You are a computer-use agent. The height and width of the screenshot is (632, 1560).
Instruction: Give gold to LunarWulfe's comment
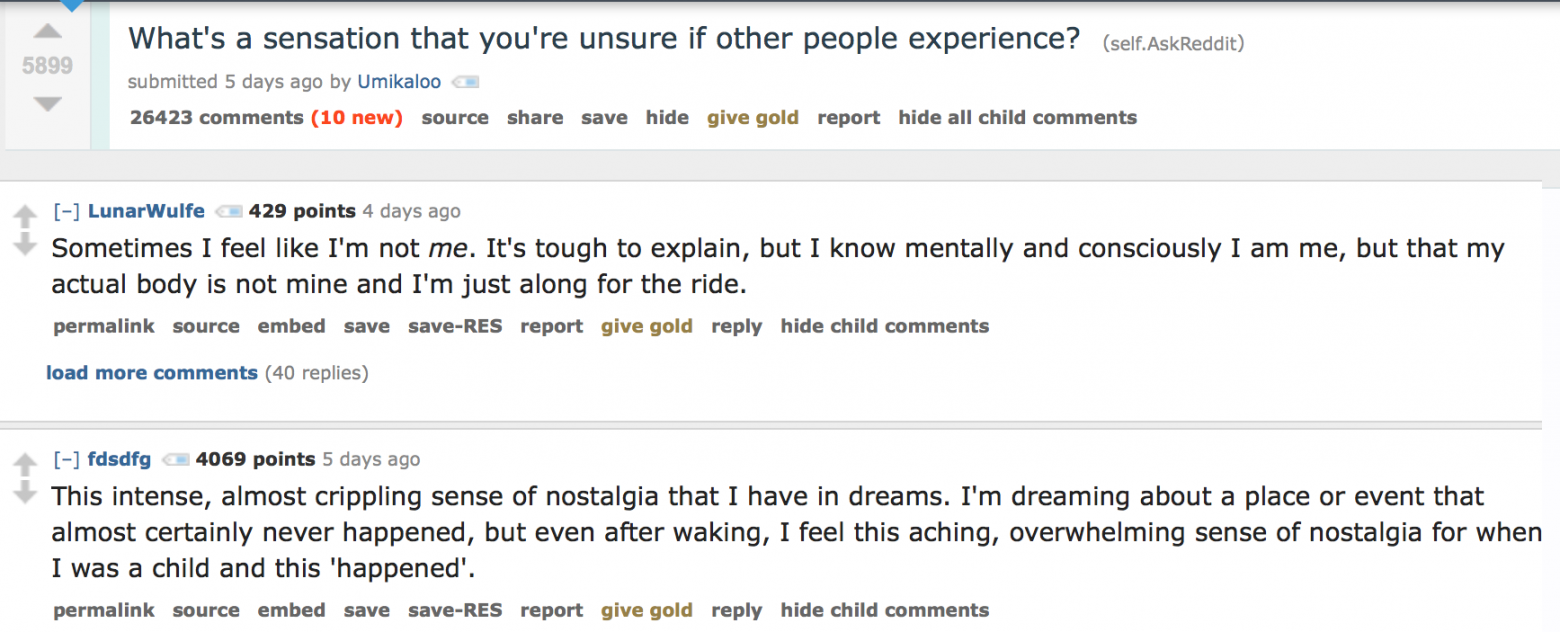(646, 326)
